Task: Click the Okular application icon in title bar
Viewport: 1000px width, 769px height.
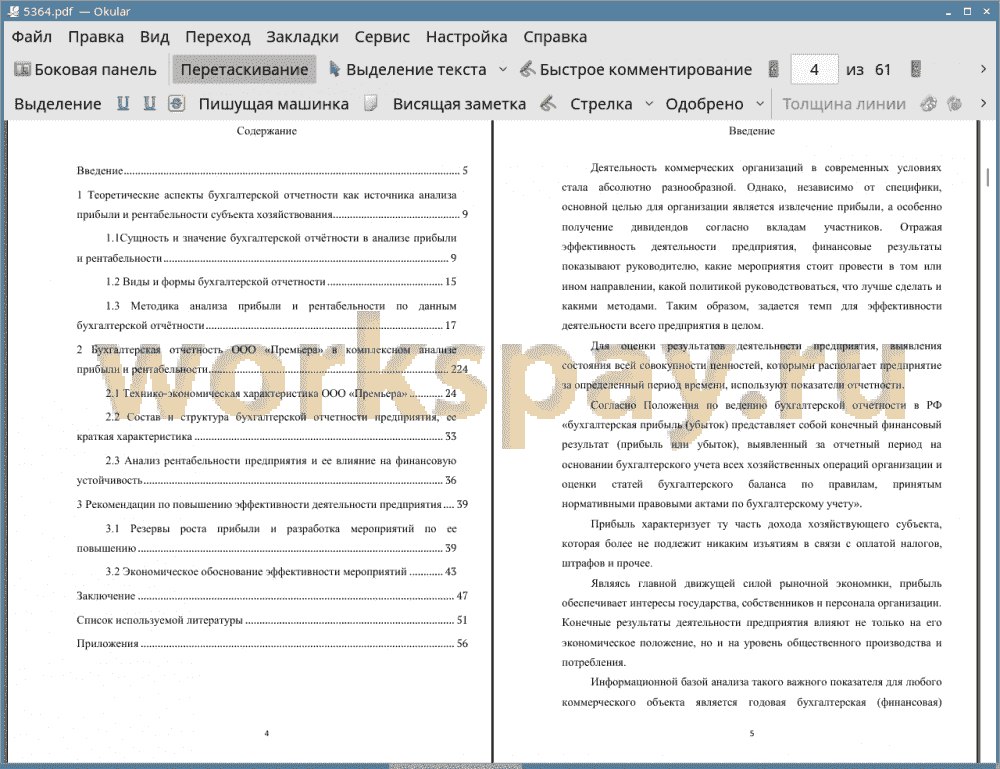Action: click(x=13, y=11)
